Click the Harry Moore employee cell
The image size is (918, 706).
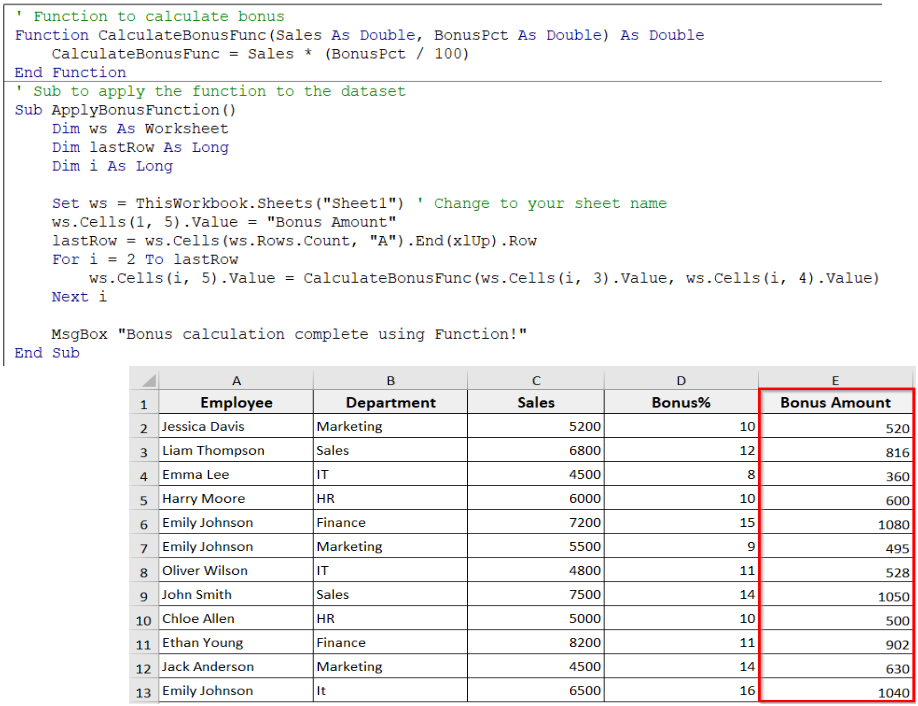click(x=236, y=499)
